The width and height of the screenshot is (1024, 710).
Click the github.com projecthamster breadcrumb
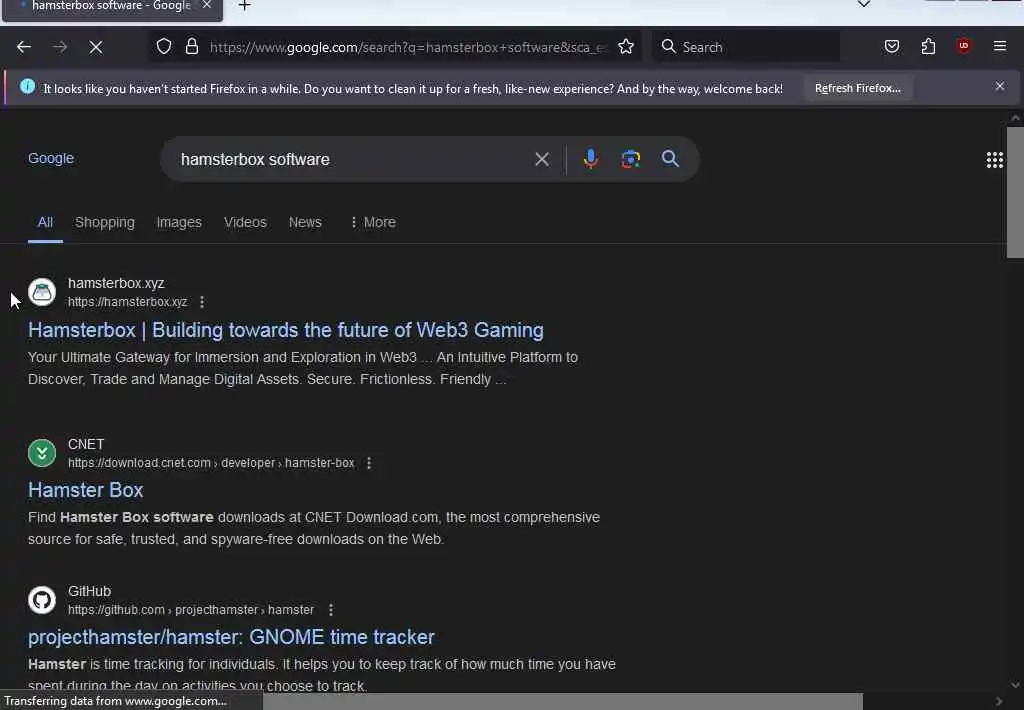(191, 609)
